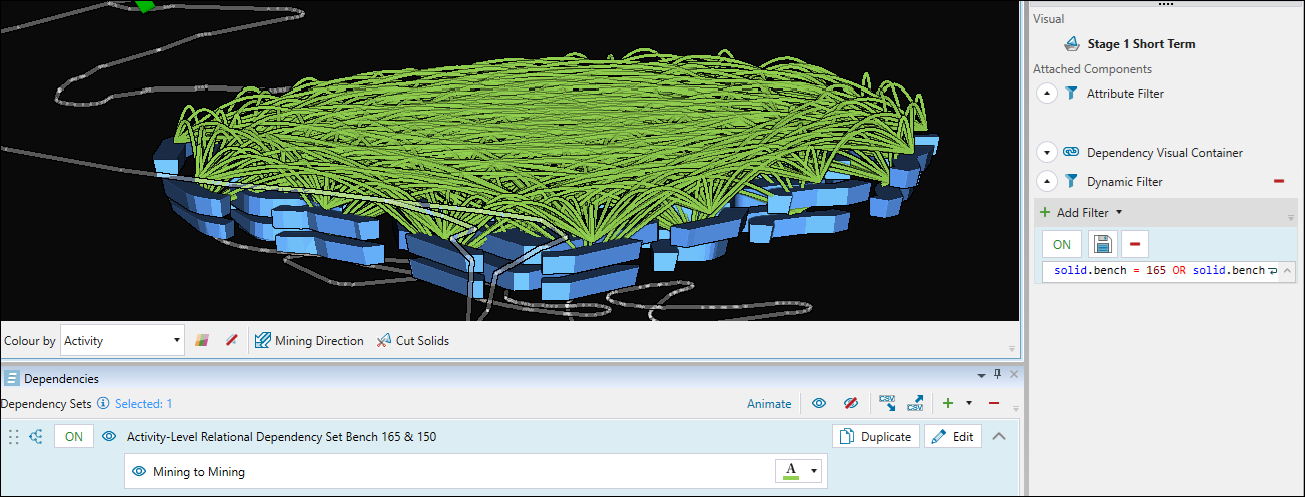Click the Mining Direction toolbar item

[x=309, y=340]
